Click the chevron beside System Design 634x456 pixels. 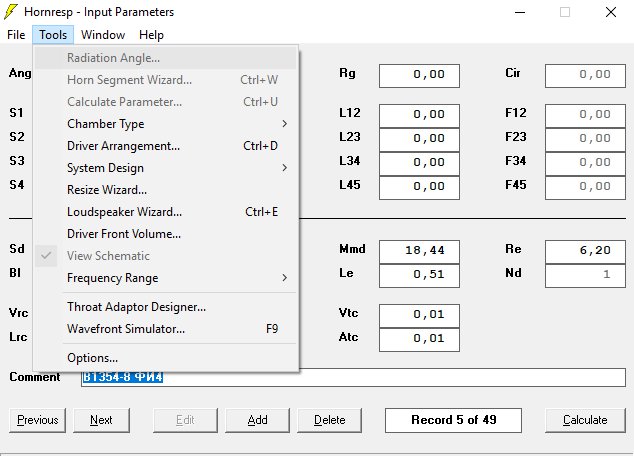285,168
